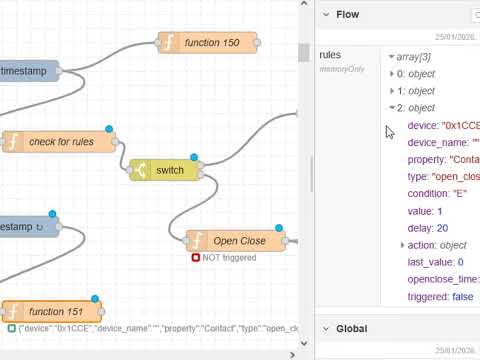480x360 pixels.
Task: Click the function 151 JSON status text
Action: click(158, 329)
